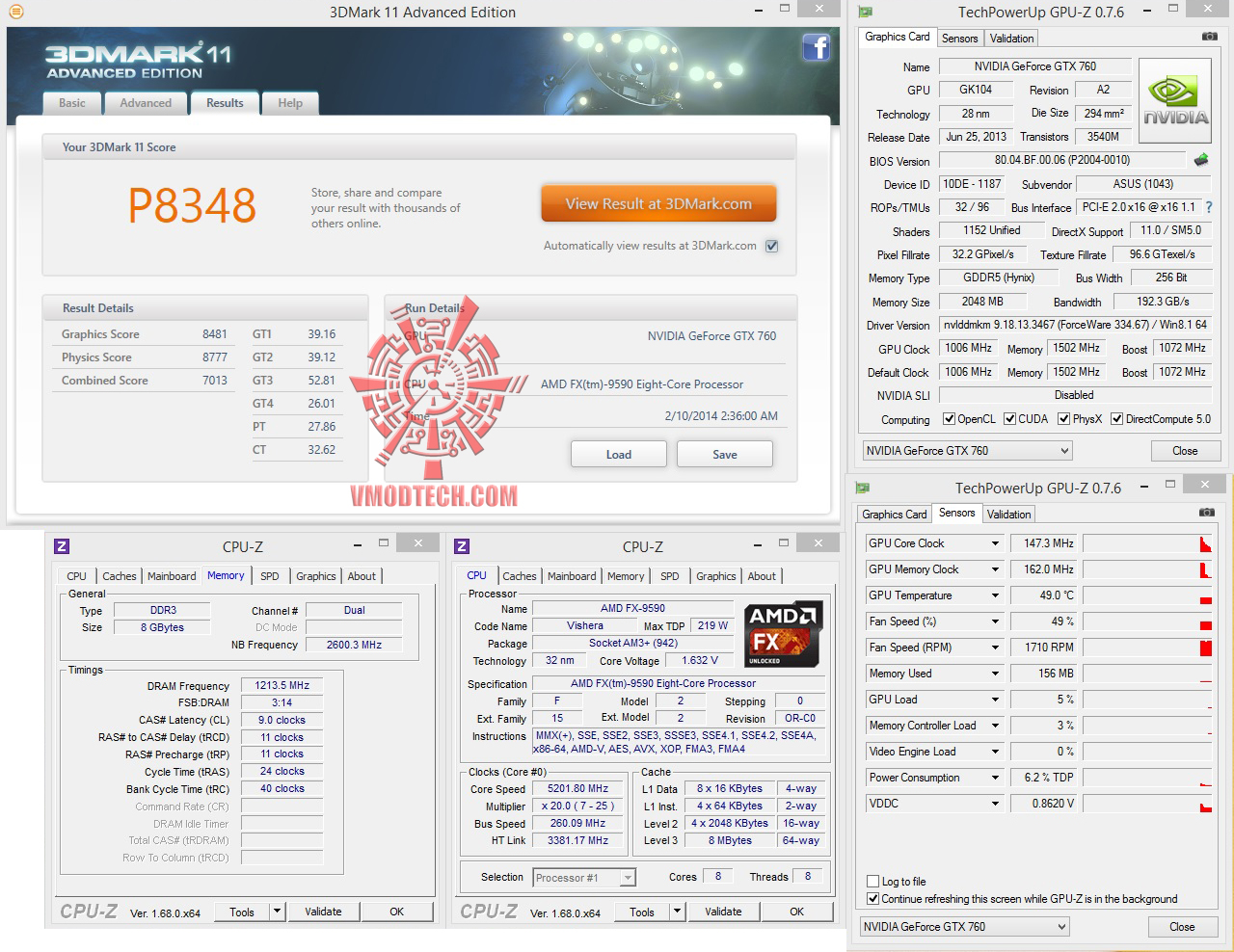The width and height of the screenshot is (1234, 952).
Task: Open the Validation tab in GPU-Z Sensors window
Action: coord(1008,515)
